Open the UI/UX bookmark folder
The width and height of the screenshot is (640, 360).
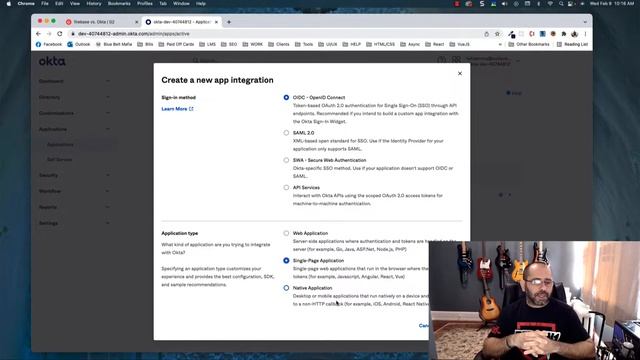pyautogui.click(x=328, y=44)
